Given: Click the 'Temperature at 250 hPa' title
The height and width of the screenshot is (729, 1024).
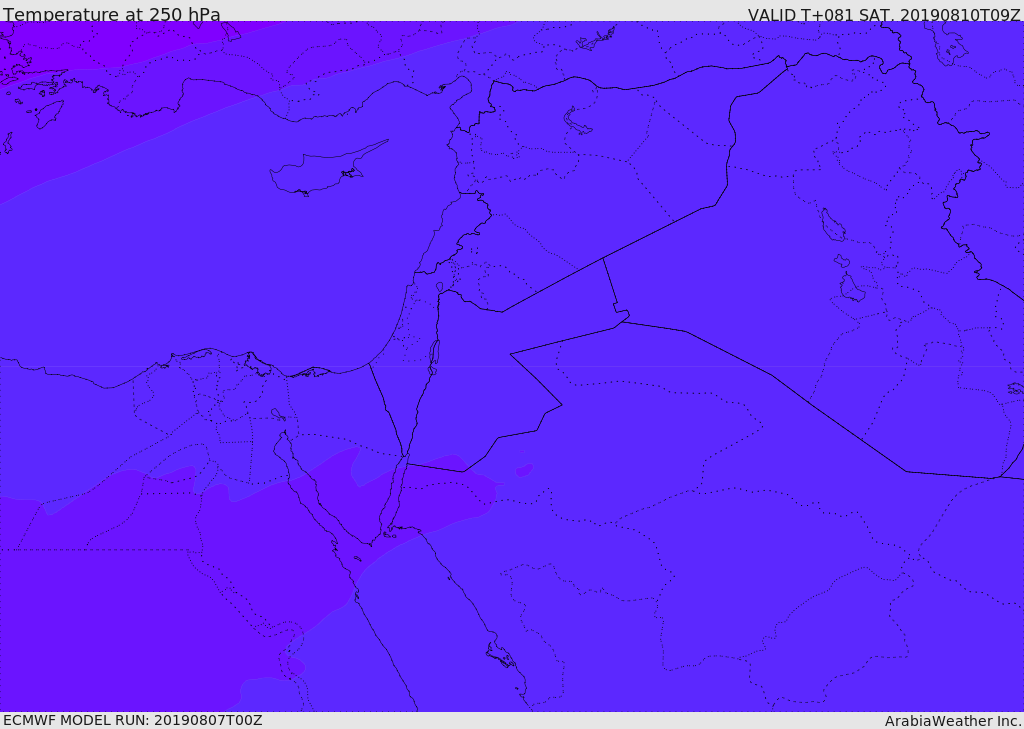Looking at the screenshot, I should 112,14.
